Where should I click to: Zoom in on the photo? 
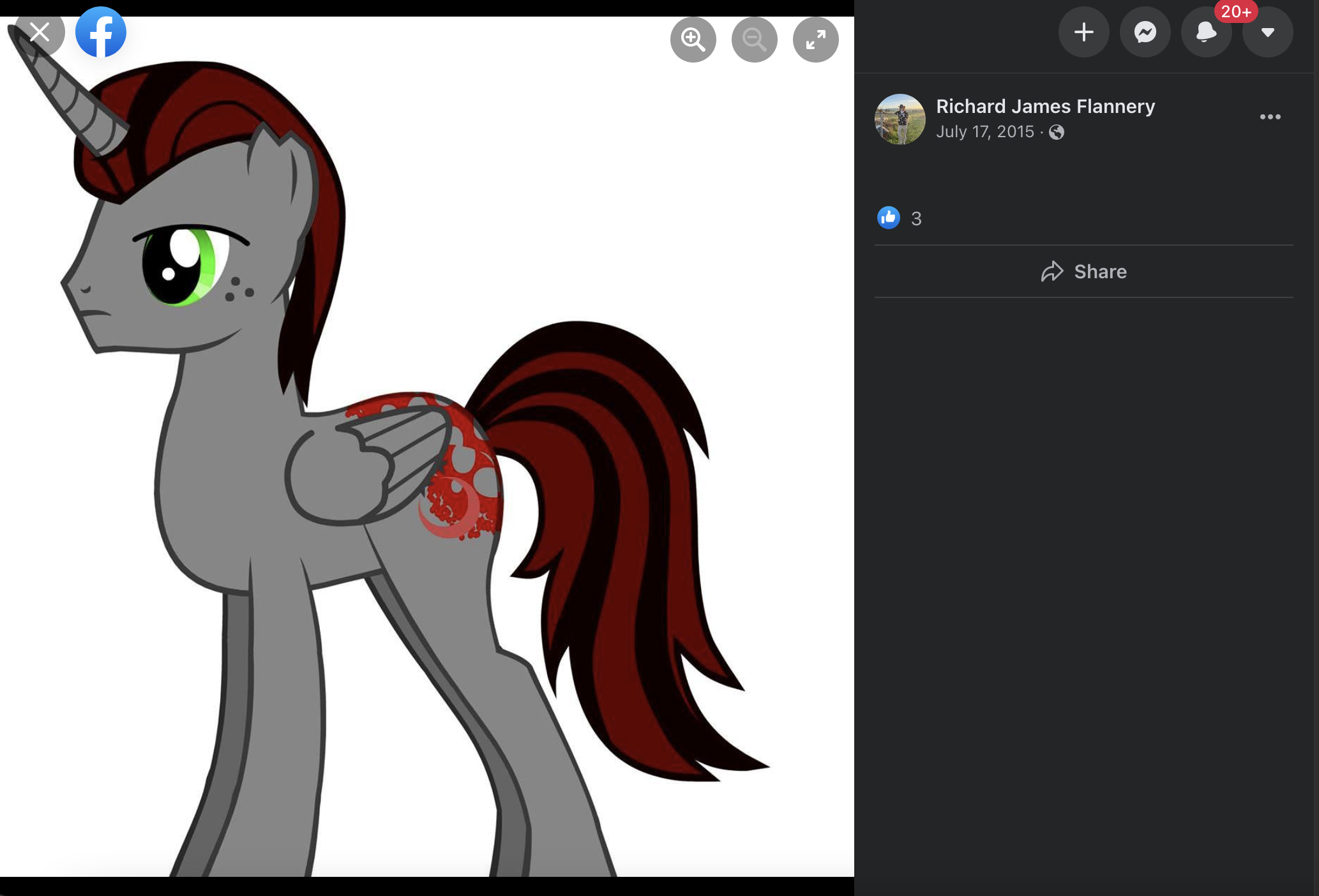693,40
